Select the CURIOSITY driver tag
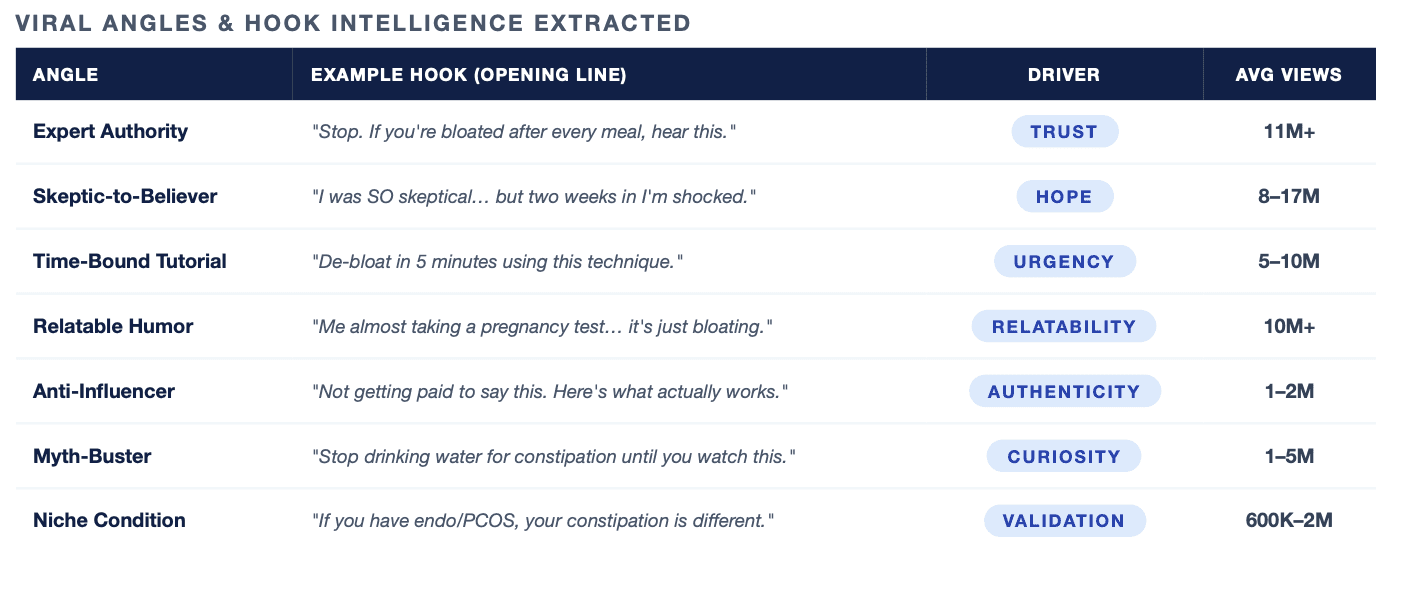Viewport: 1414px width, 590px height. point(1064,457)
